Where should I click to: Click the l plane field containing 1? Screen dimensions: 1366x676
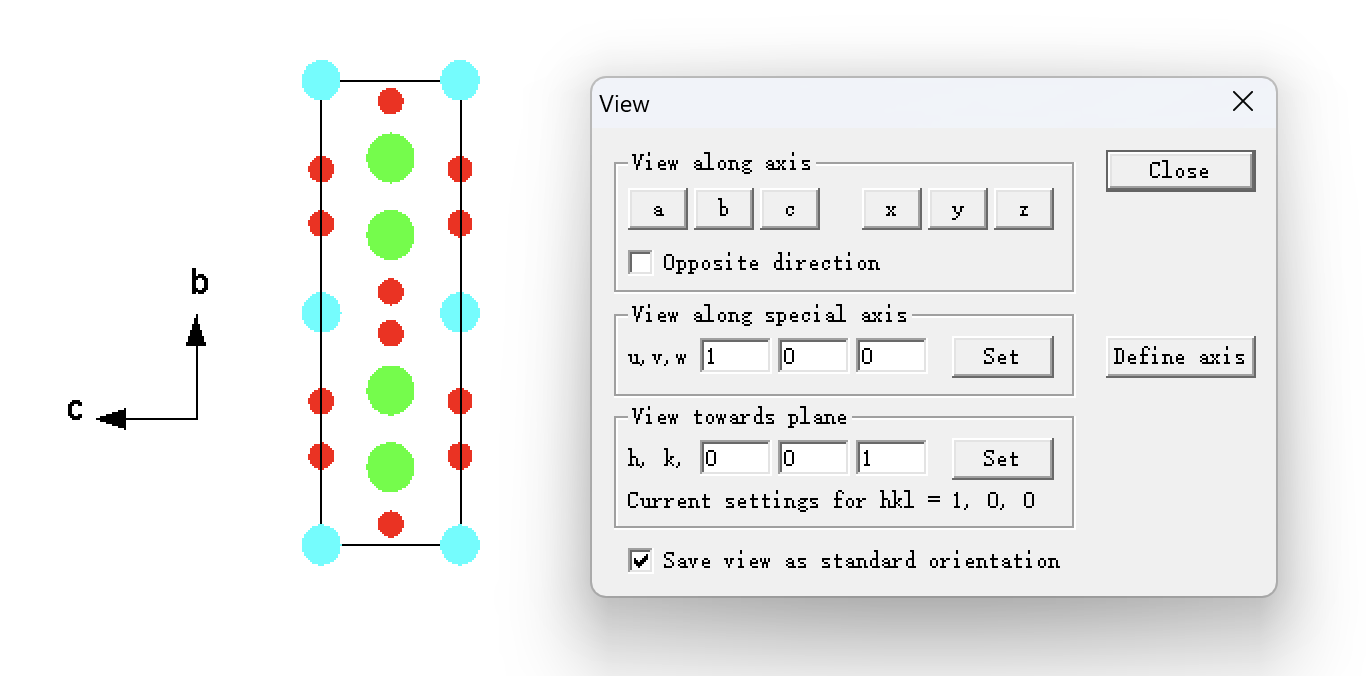891,458
